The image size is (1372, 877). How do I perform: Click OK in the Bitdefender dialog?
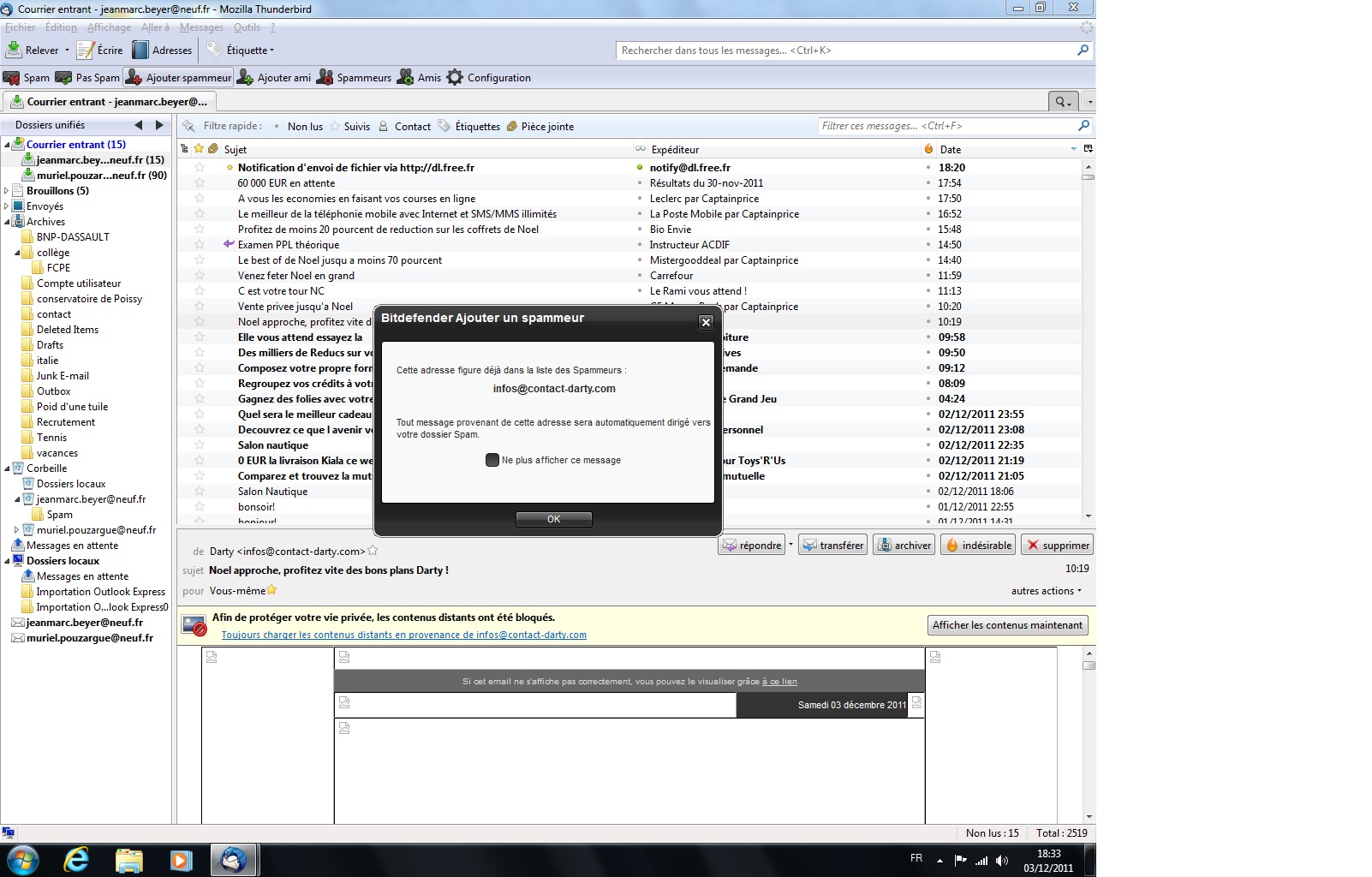click(x=553, y=519)
